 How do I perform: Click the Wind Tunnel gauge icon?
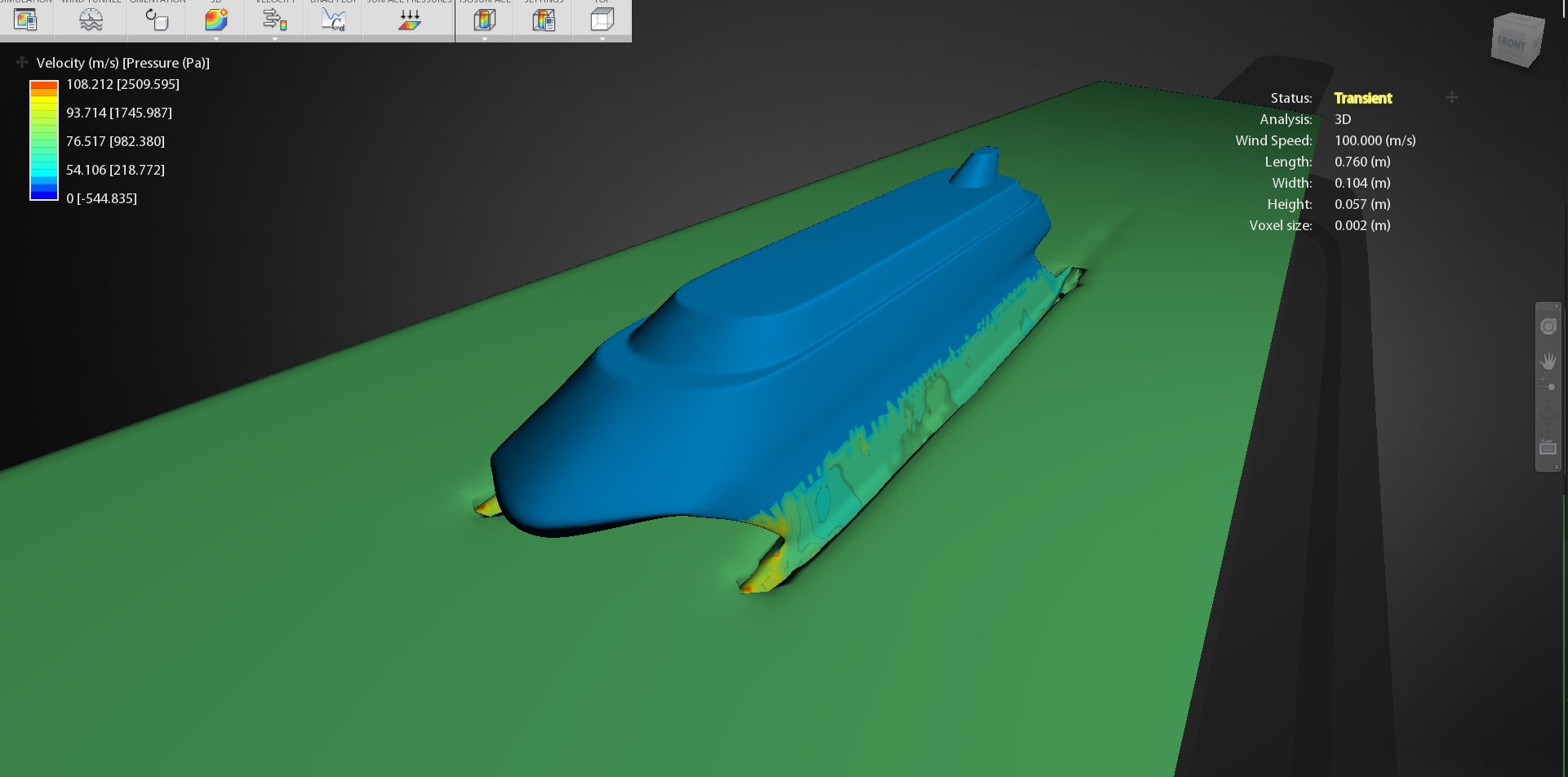[91, 20]
